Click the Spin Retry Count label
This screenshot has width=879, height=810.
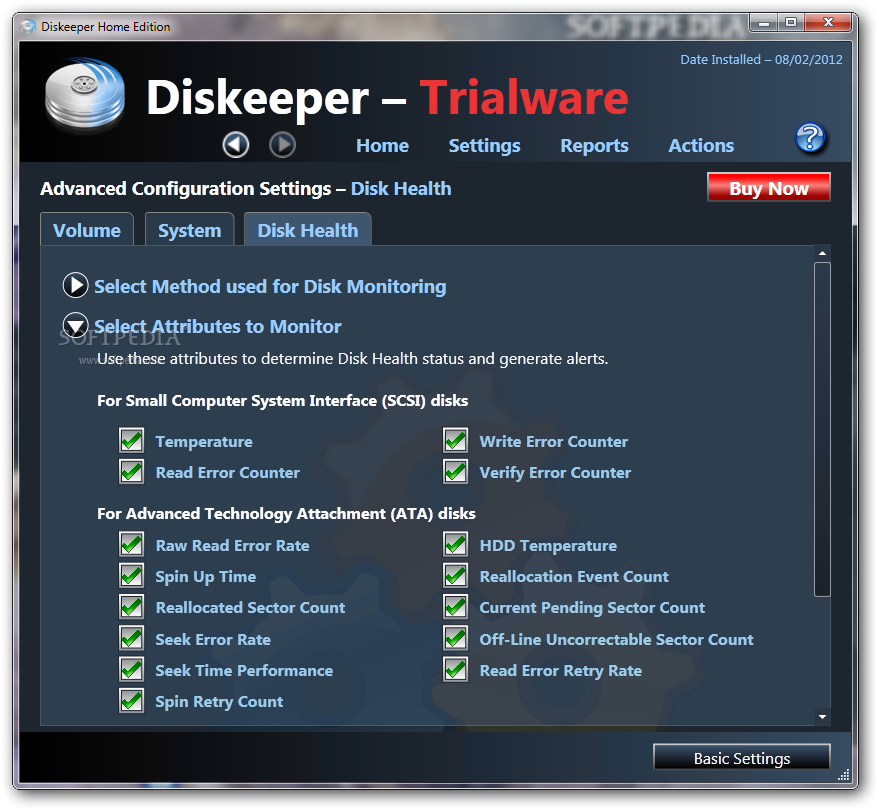point(219,702)
